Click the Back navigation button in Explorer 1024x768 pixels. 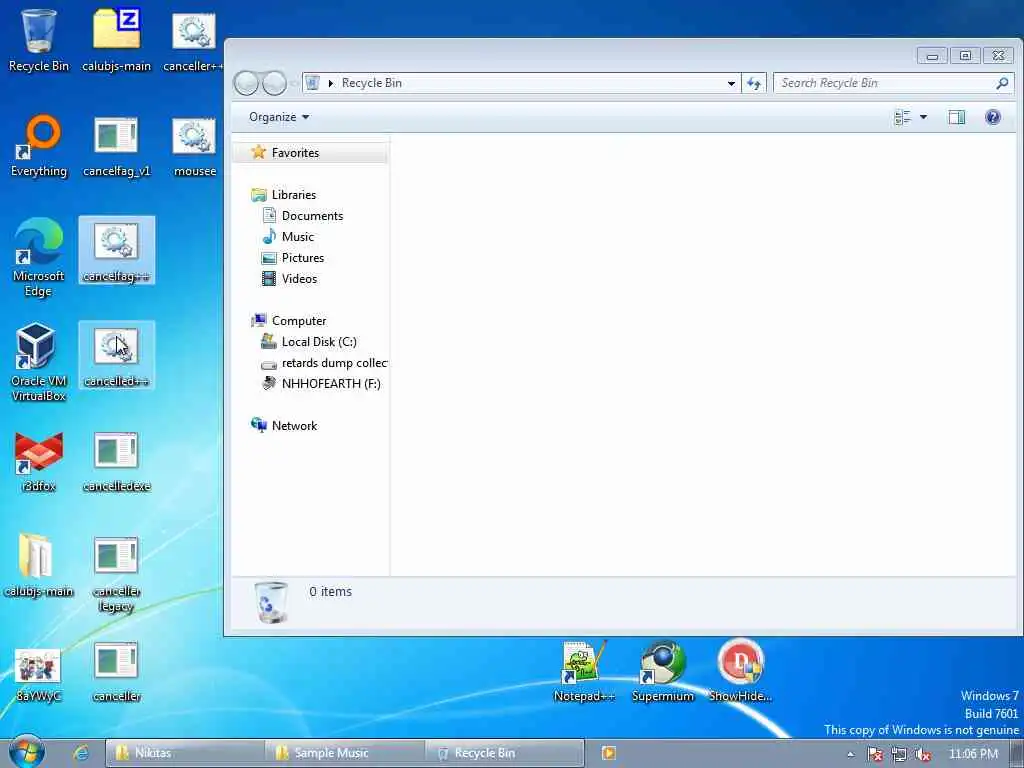(x=246, y=83)
